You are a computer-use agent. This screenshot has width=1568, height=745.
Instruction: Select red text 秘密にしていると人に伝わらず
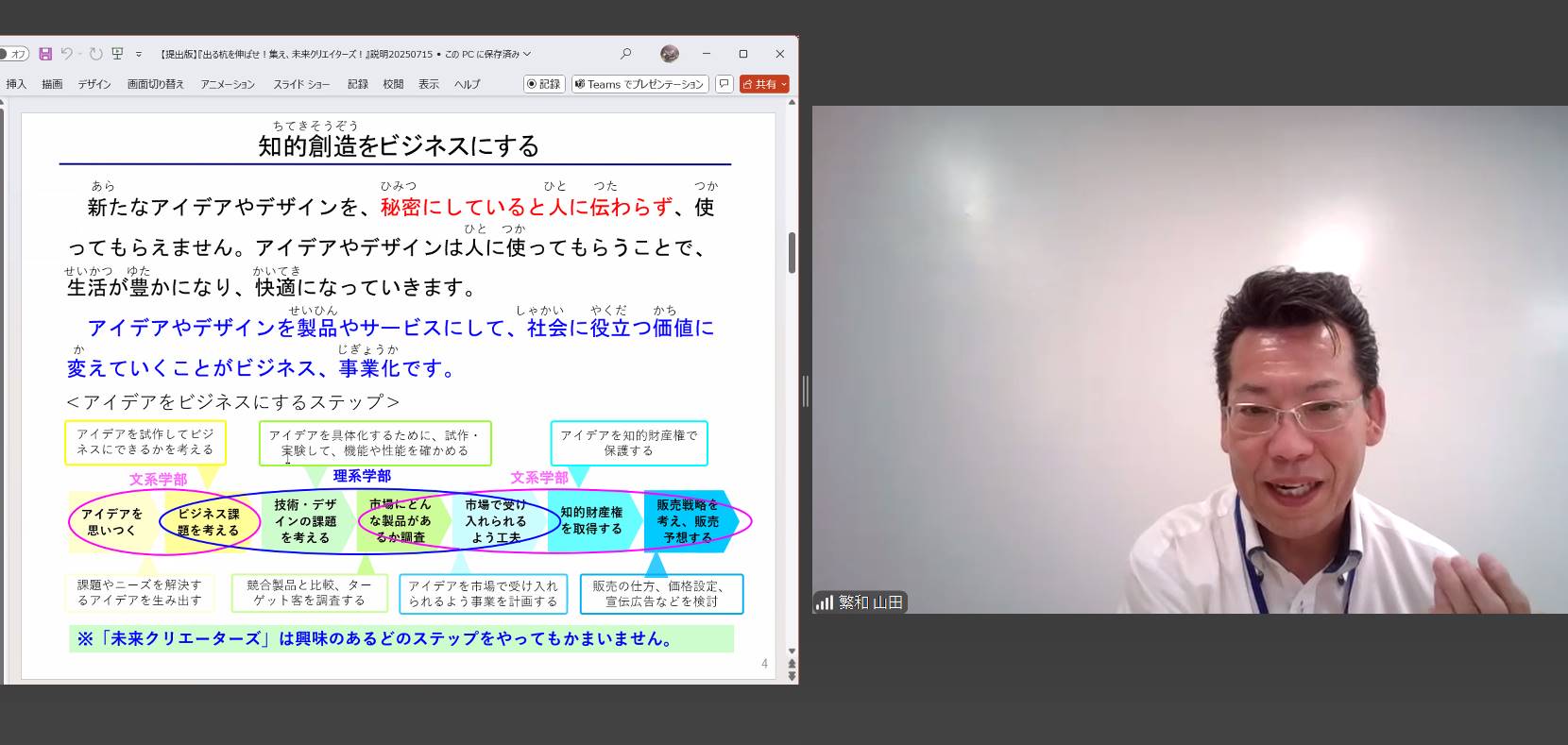point(526,207)
